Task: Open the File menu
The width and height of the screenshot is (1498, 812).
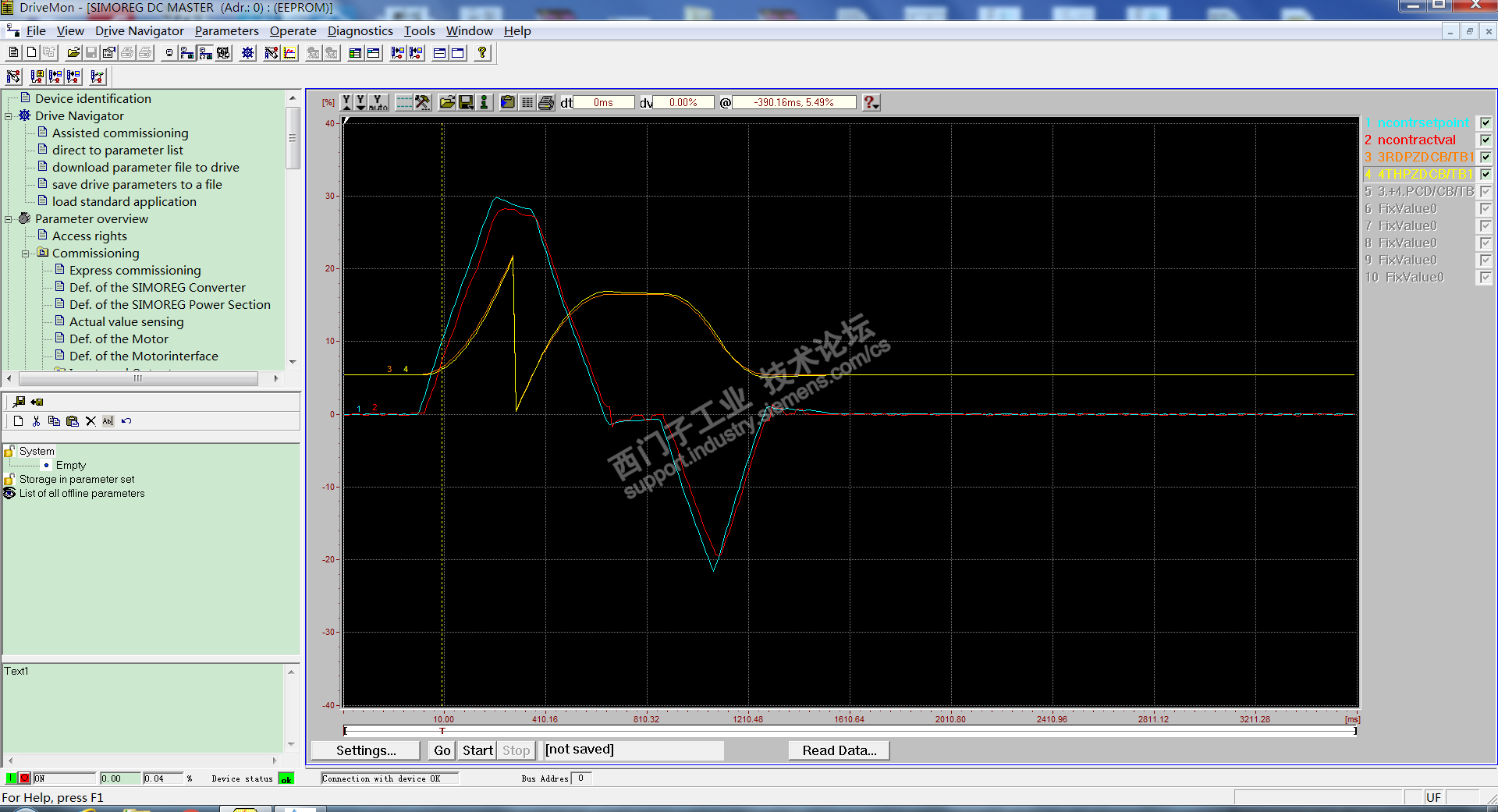Action: coord(36,30)
